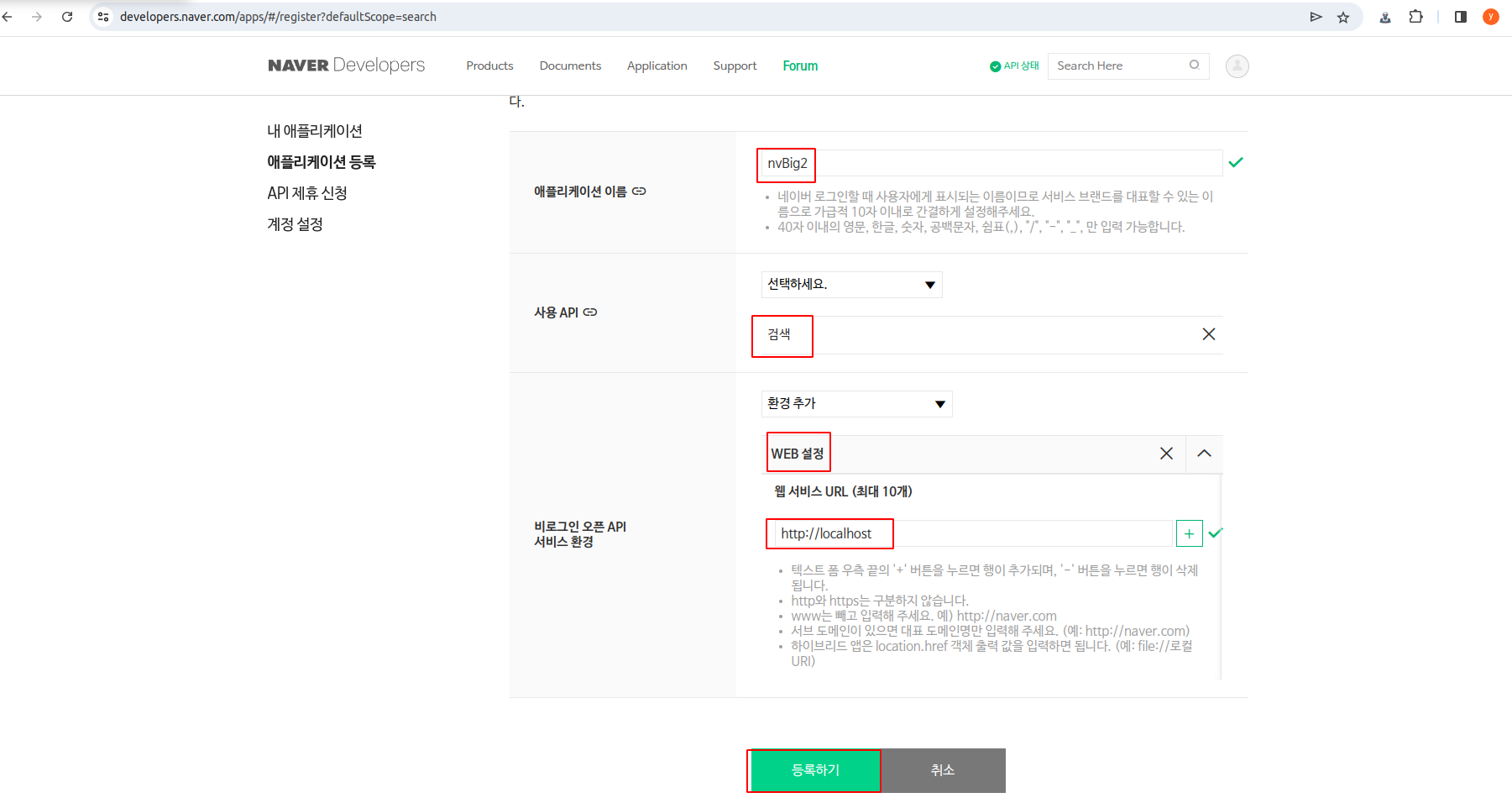
Task: Open the site information icon in the address bar
Action: pyautogui.click(x=103, y=17)
